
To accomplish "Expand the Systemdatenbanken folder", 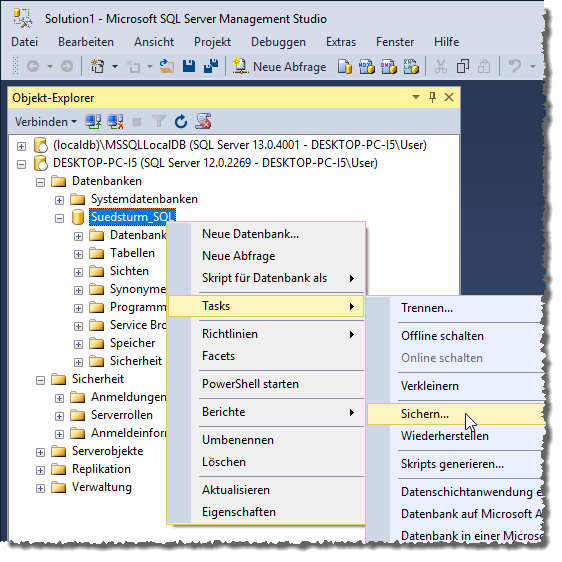I will [x=59, y=200].
